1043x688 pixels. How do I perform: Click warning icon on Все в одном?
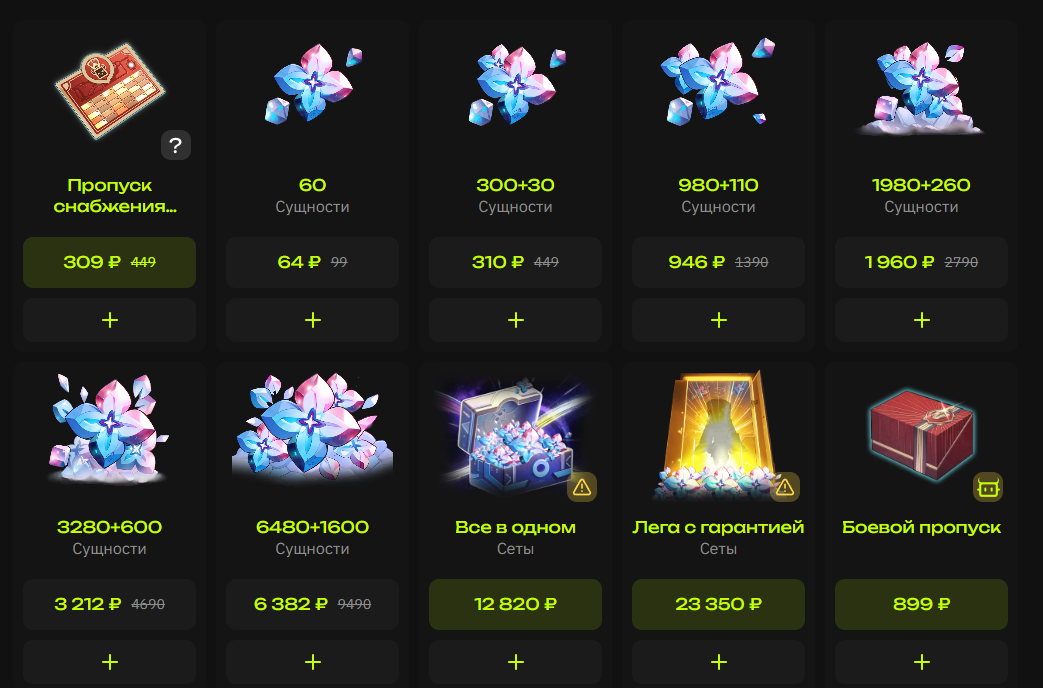click(x=581, y=487)
